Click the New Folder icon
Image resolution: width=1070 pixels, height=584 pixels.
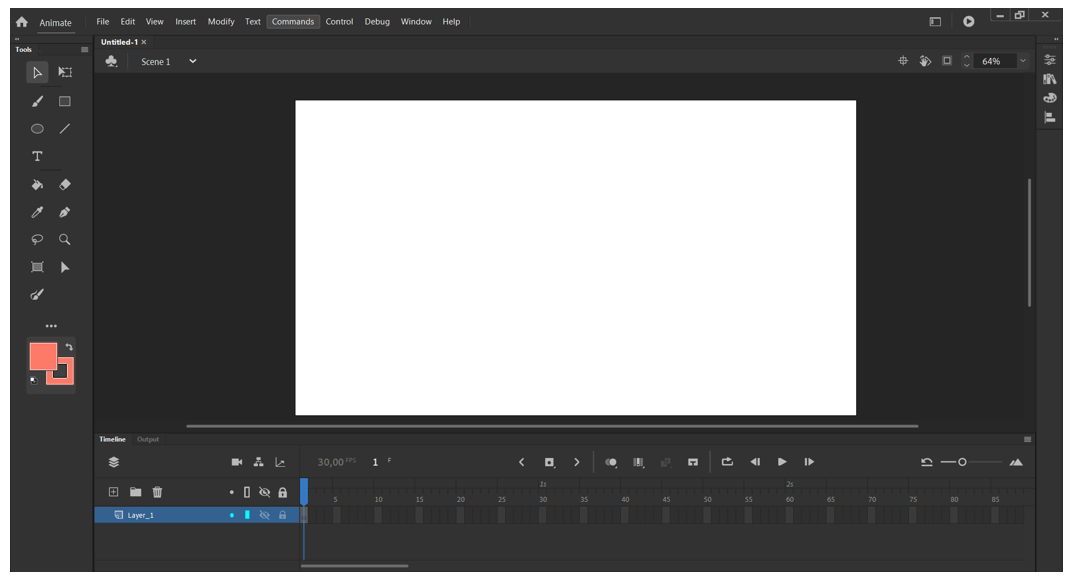tap(135, 492)
